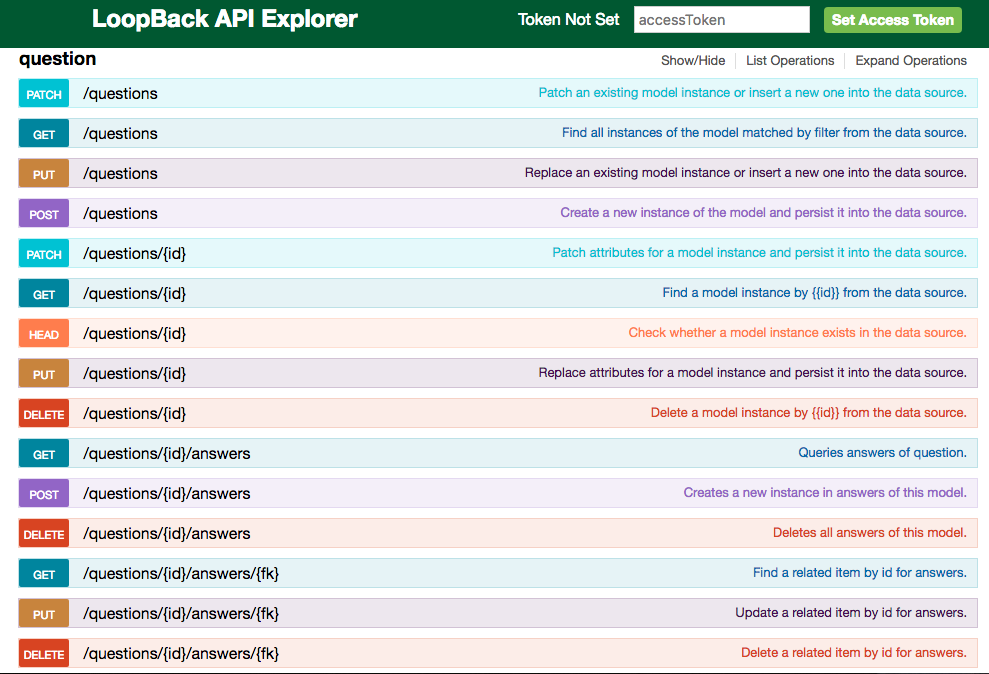Open the /questions/{id}/answers path in the DELETE row
Screen dimensions: 989x674
pyautogui.click(x=167, y=533)
